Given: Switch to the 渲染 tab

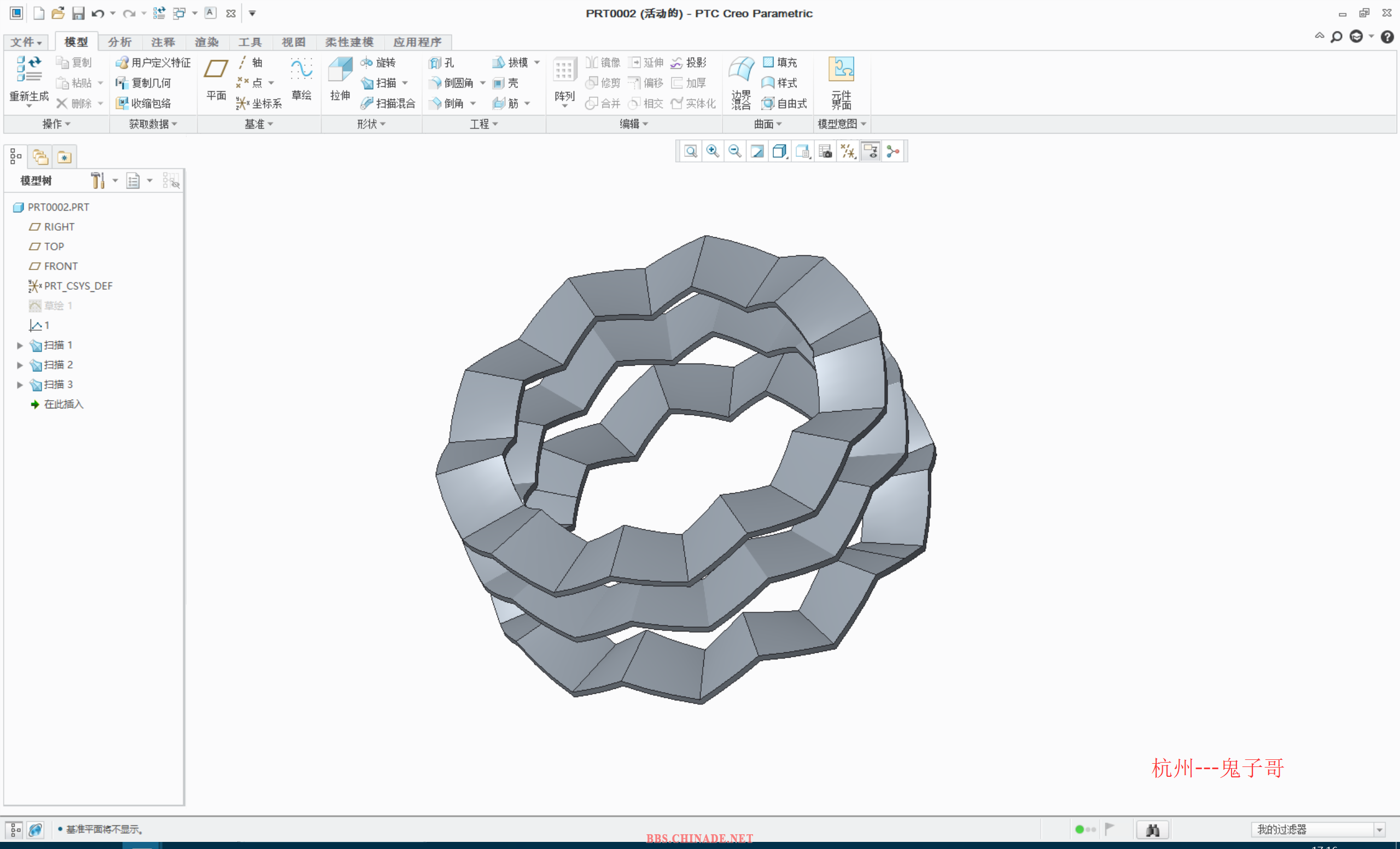Looking at the screenshot, I should pyautogui.click(x=206, y=42).
